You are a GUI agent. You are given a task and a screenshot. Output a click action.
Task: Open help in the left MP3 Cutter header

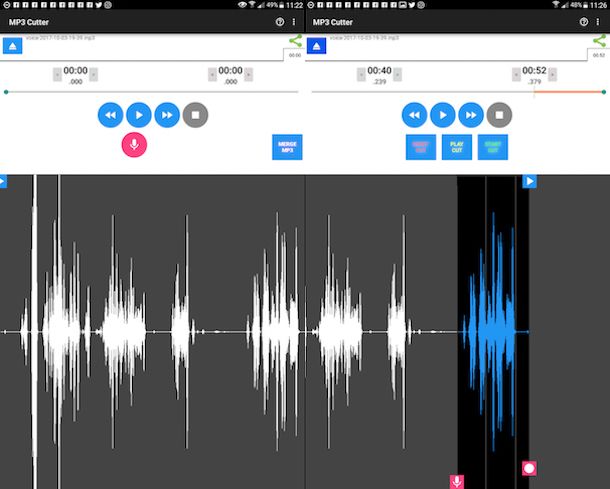(280, 22)
